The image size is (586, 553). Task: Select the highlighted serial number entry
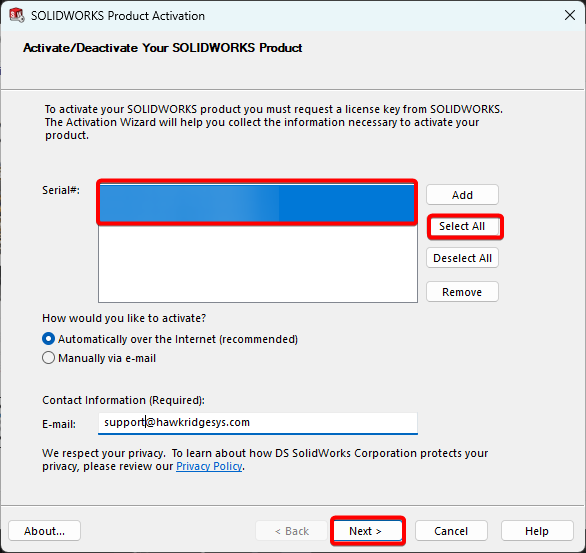pyautogui.click(x=257, y=203)
